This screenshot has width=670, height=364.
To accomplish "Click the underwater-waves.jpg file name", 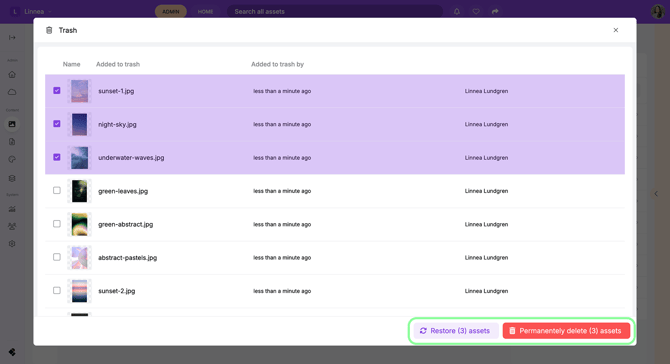I will (x=131, y=158).
